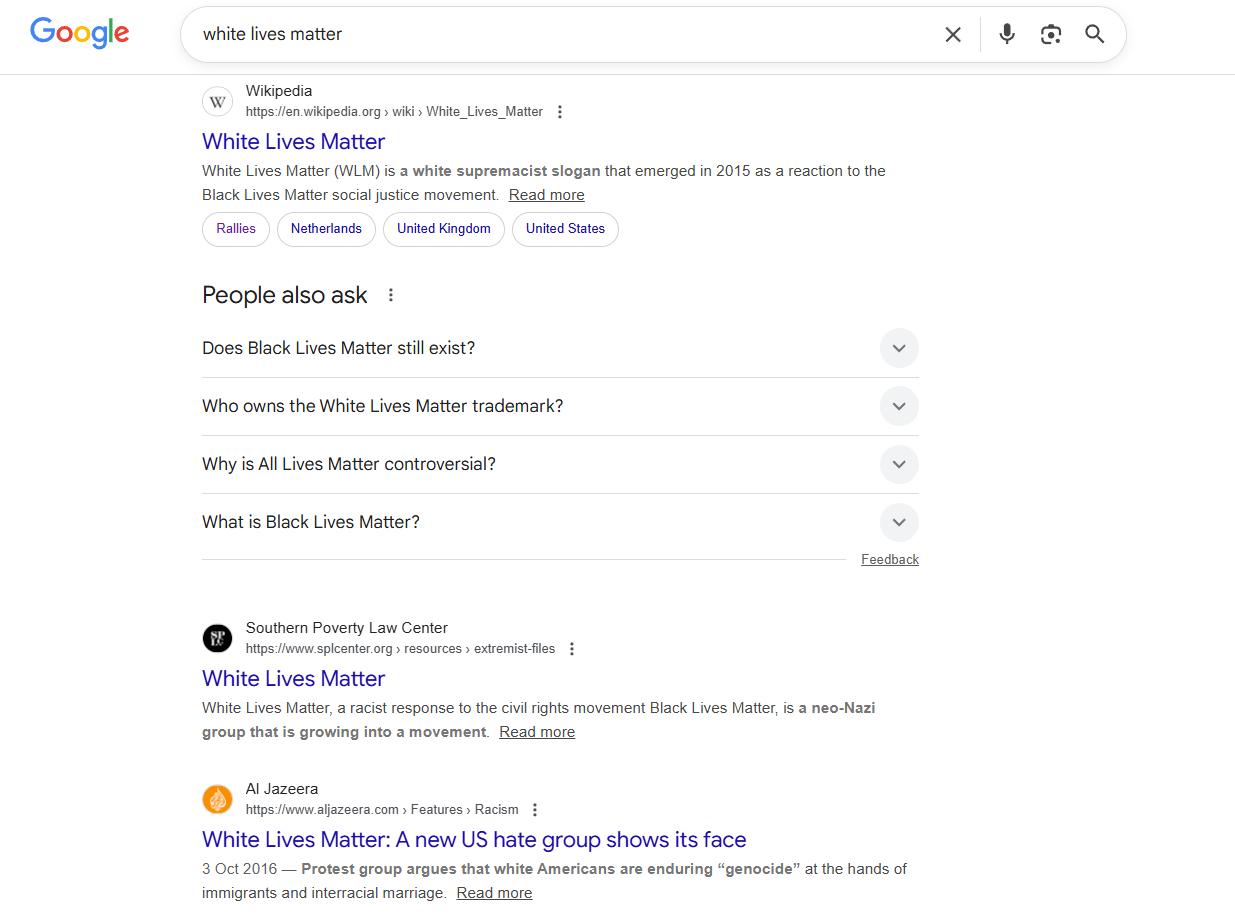This screenshot has height=923, width=1235.
Task: Expand 'What is Black Lives Matter?' chevron
Action: pyautogui.click(x=899, y=522)
